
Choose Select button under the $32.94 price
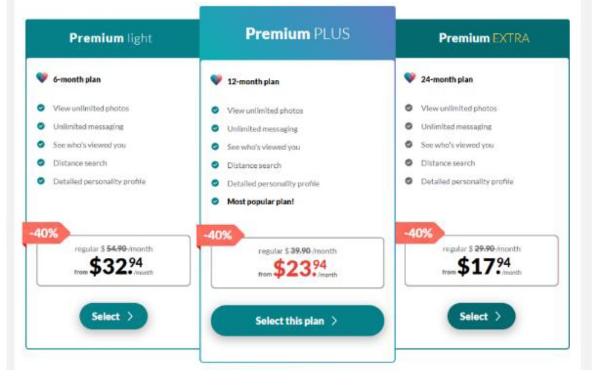(x=114, y=316)
